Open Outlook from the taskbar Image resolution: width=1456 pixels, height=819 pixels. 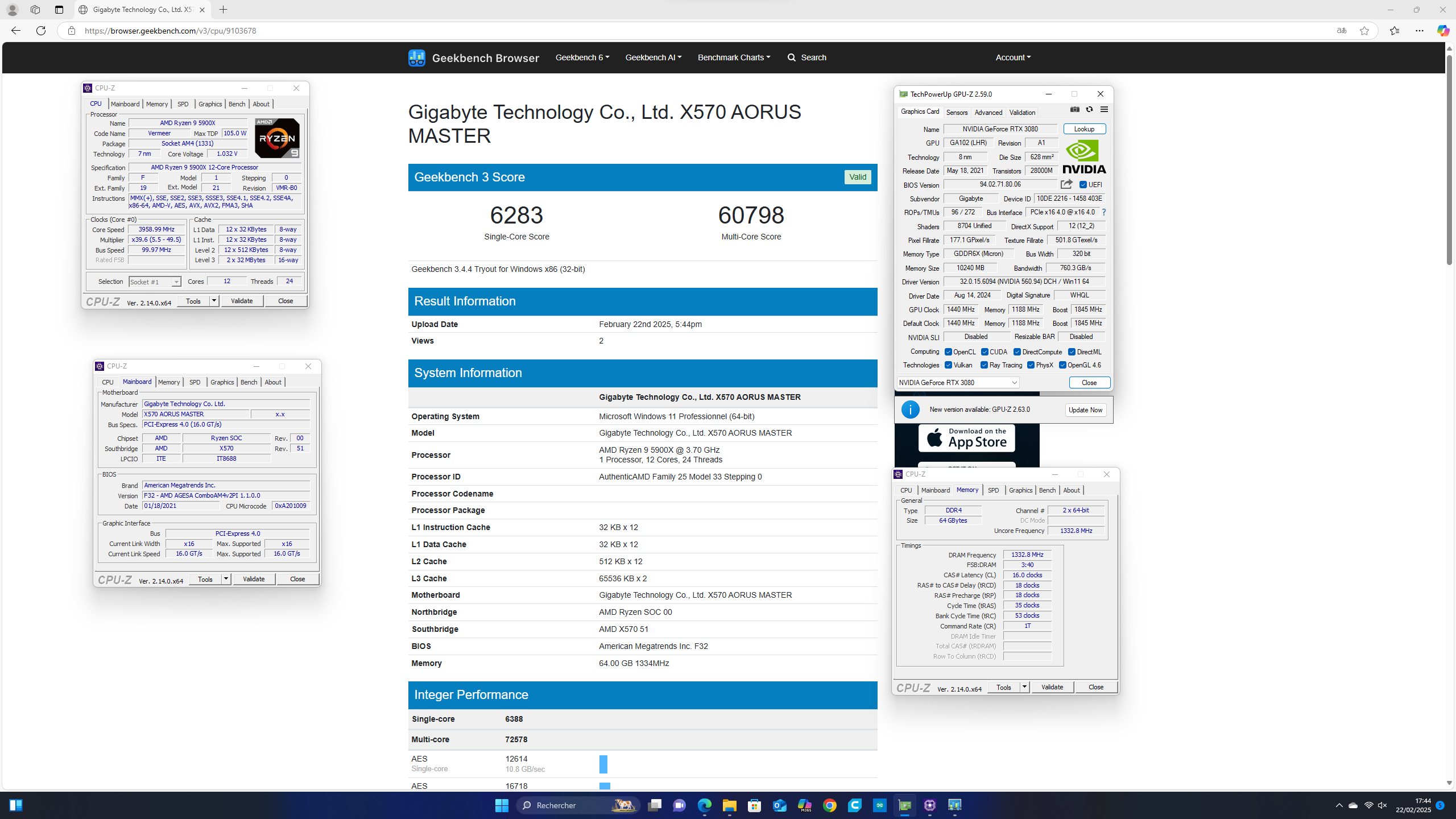click(x=779, y=805)
